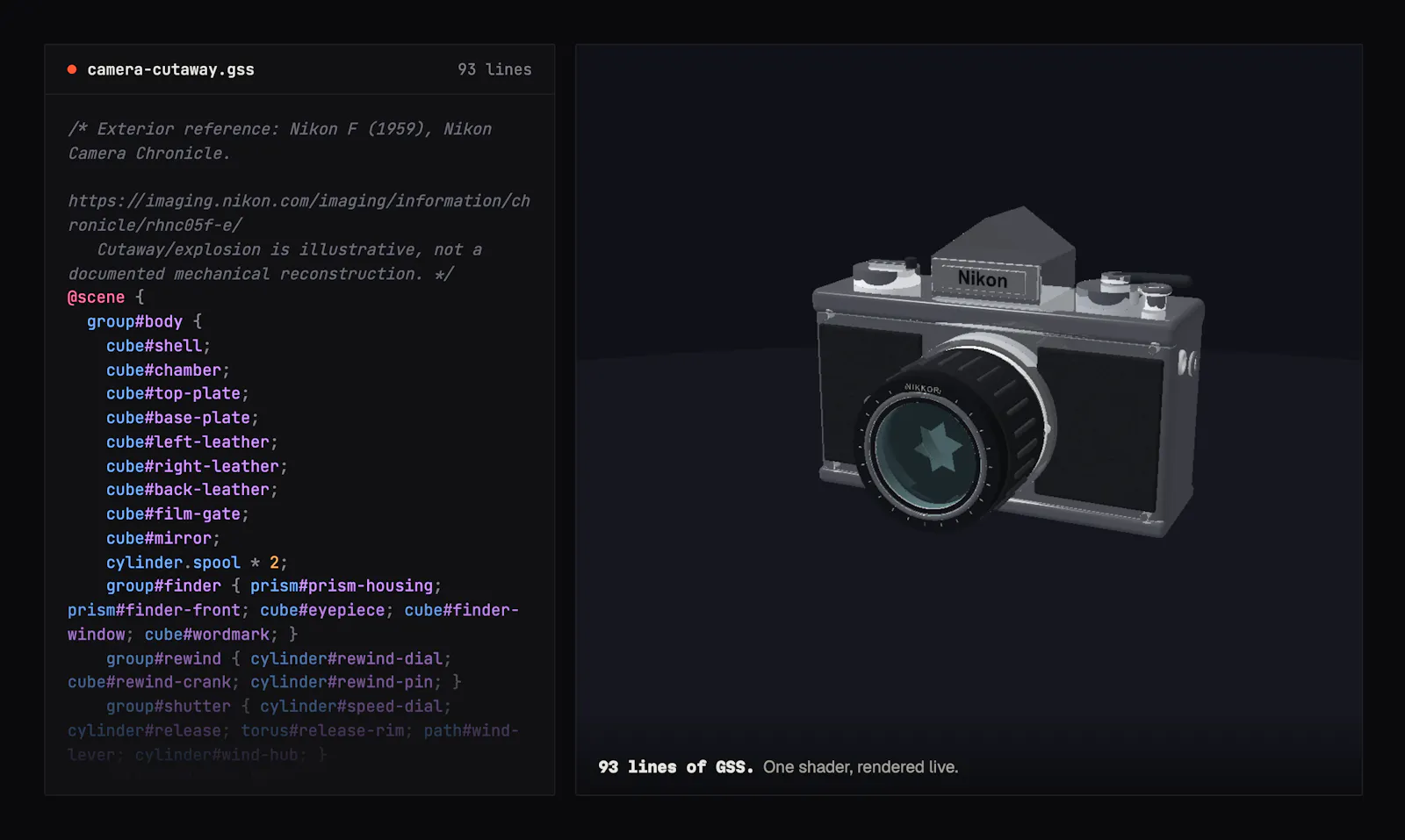This screenshot has width=1405, height=840.
Task: Select the 'group#body {' code line
Action: (144, 321)
